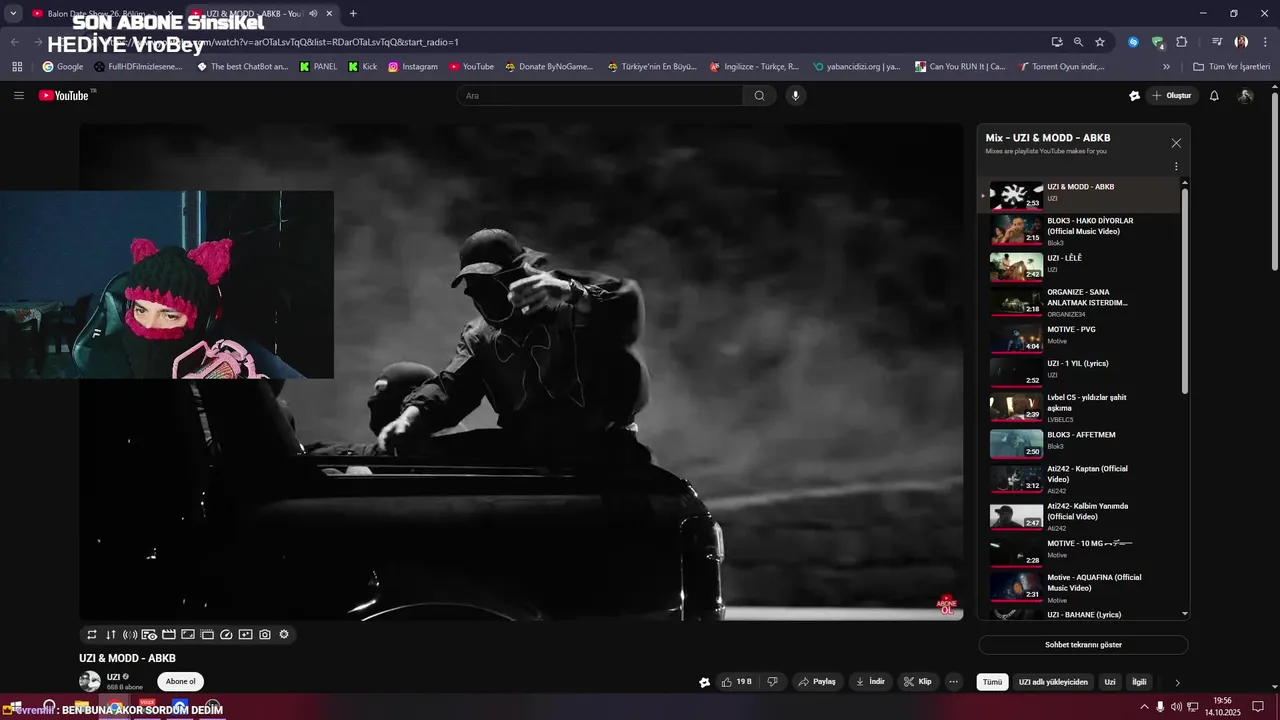Click the Klip scissors button
Image resolution: width=1280 pixels, height=720 pixels.
pyautogui.click(x=918, y=682)
